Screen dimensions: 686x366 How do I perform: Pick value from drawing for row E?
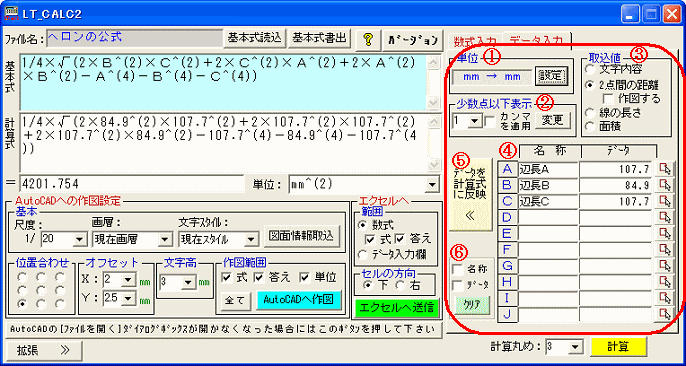point(665,234)
